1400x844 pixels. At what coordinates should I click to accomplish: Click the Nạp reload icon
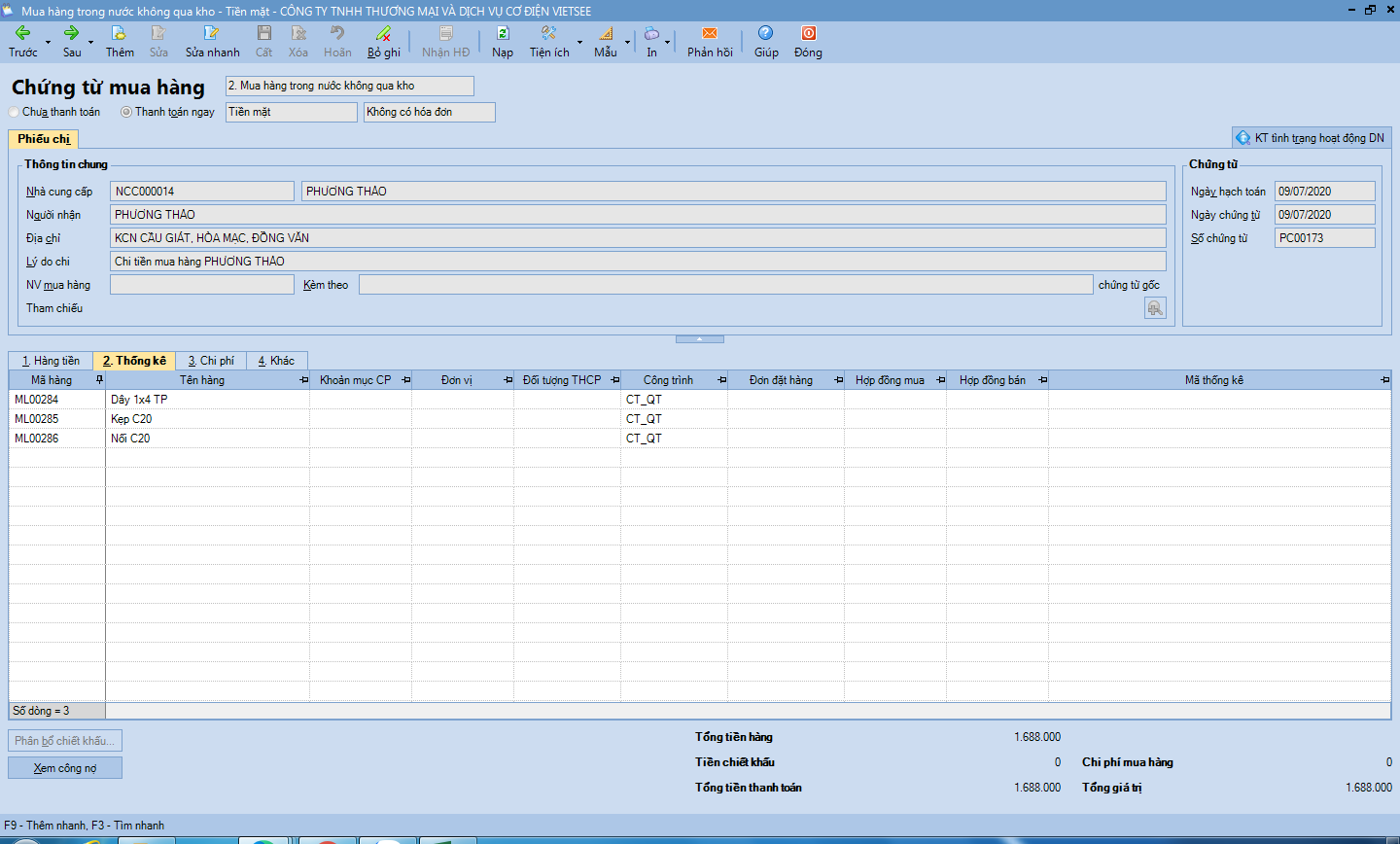point(502,33)
